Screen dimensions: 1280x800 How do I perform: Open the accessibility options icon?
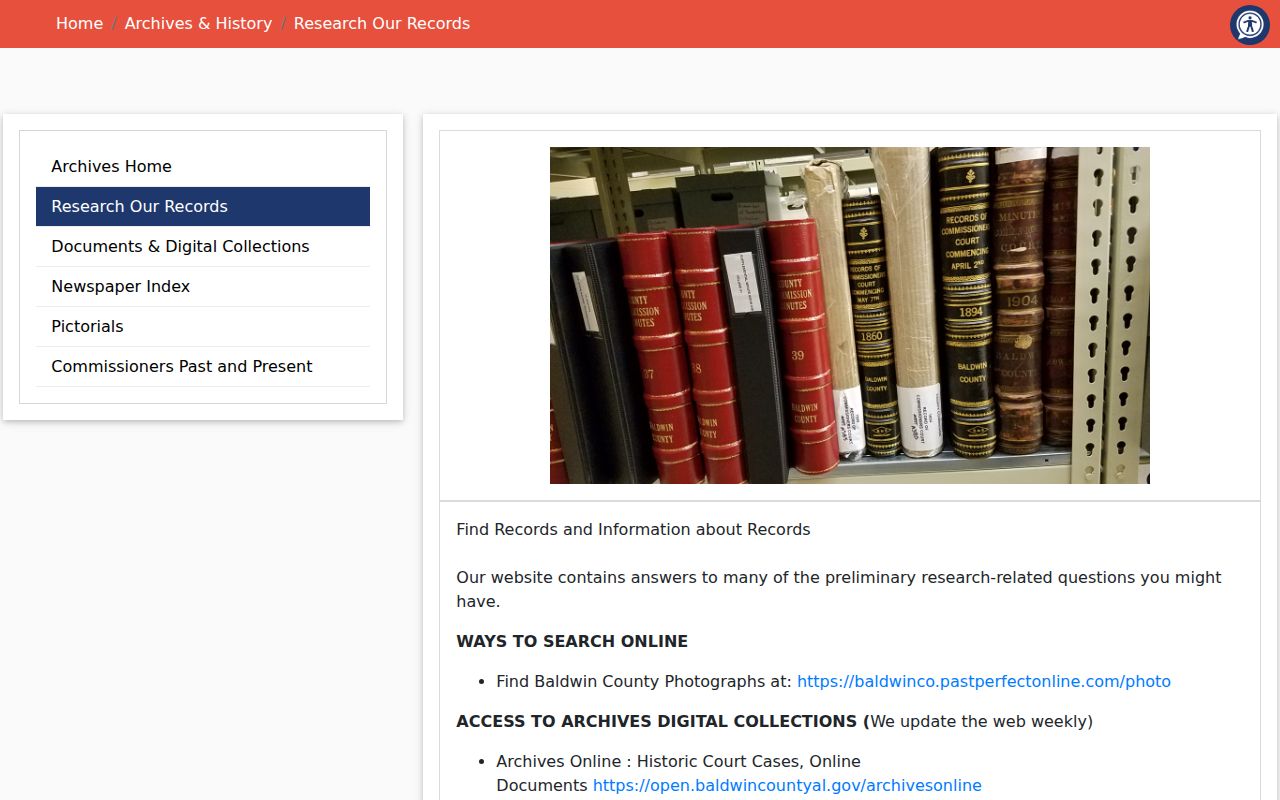(1249, 25)
